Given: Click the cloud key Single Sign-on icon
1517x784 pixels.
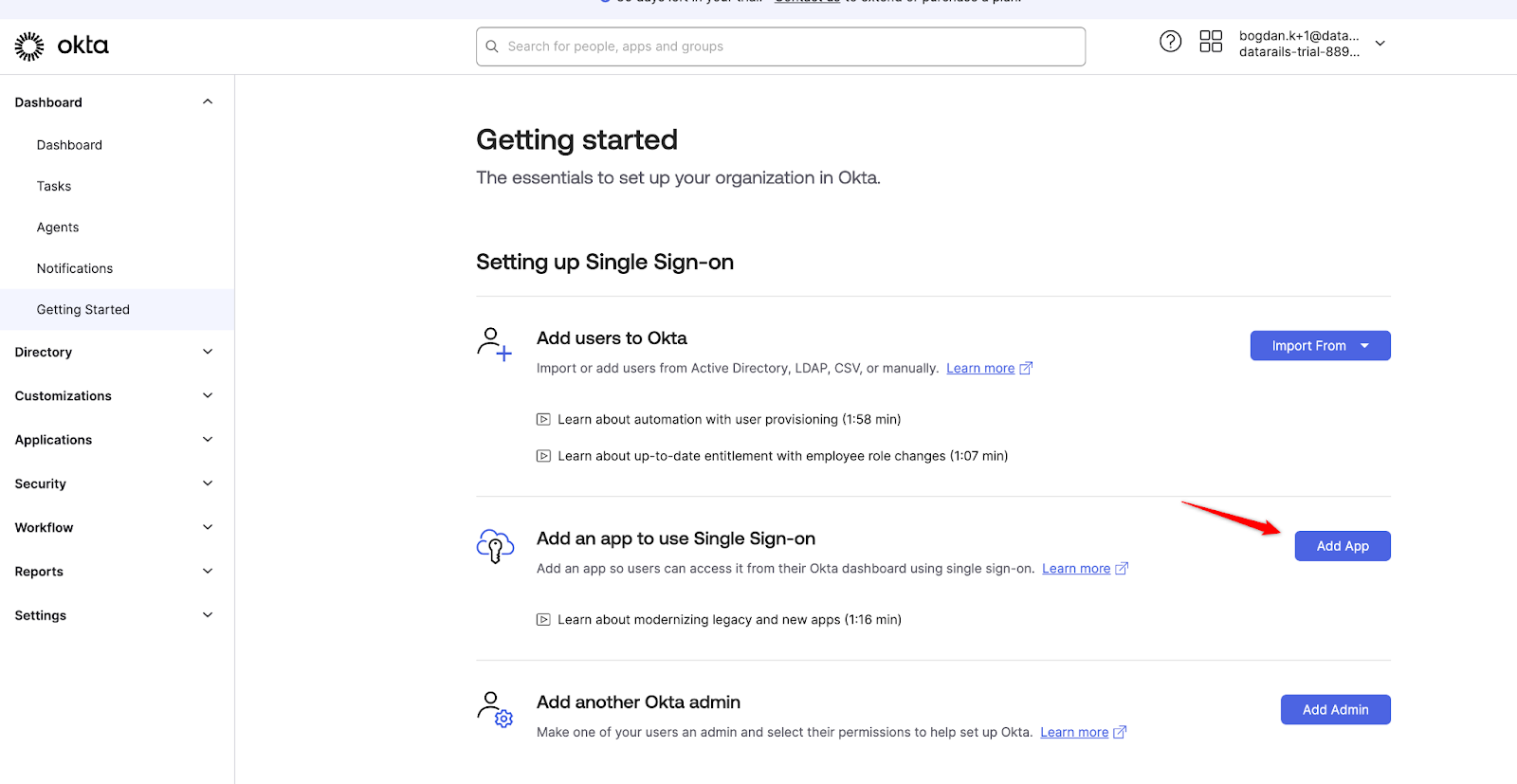Looking at the screenshot, I should (495, 546).
